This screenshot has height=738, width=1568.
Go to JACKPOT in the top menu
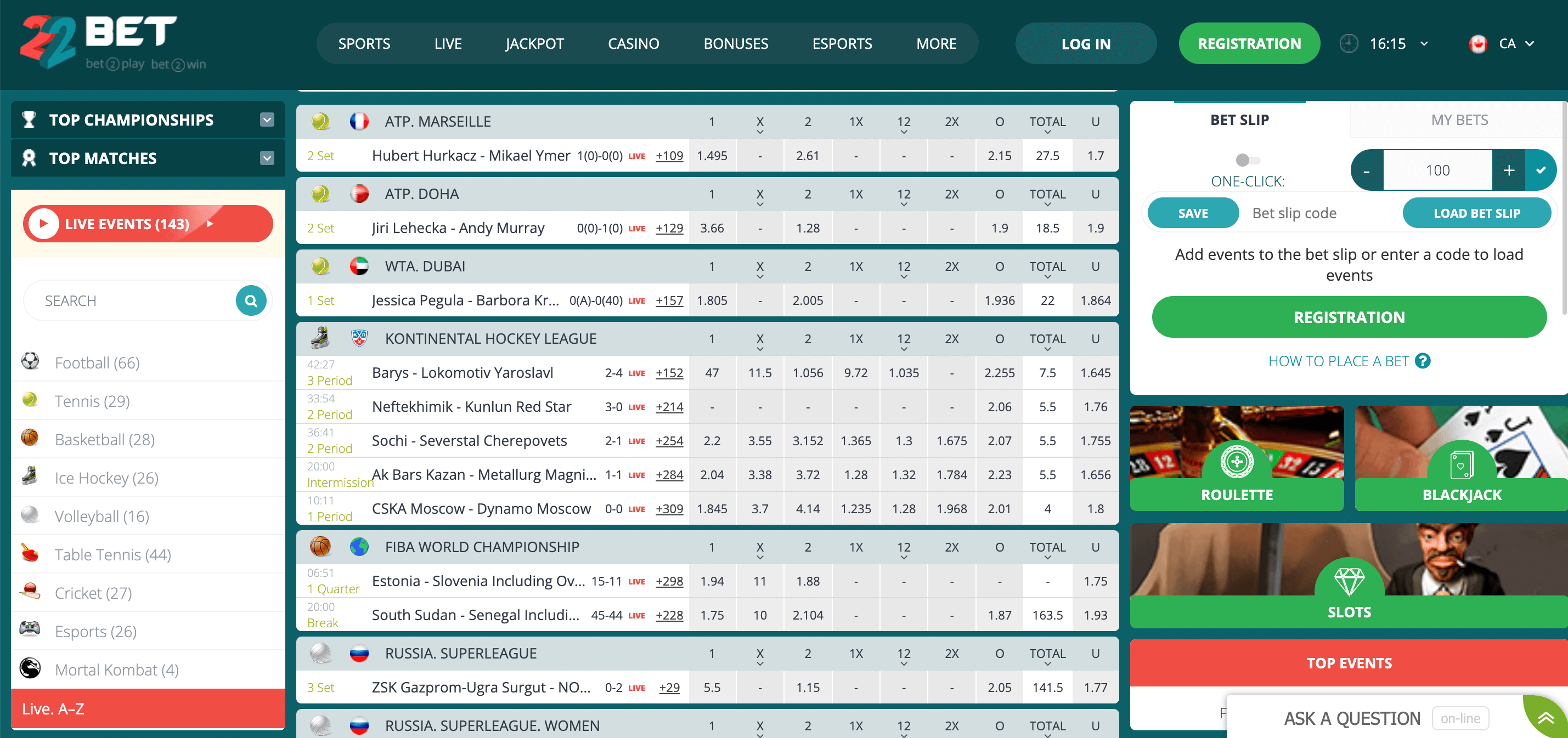pyautogui.click(x=534, y=44)
